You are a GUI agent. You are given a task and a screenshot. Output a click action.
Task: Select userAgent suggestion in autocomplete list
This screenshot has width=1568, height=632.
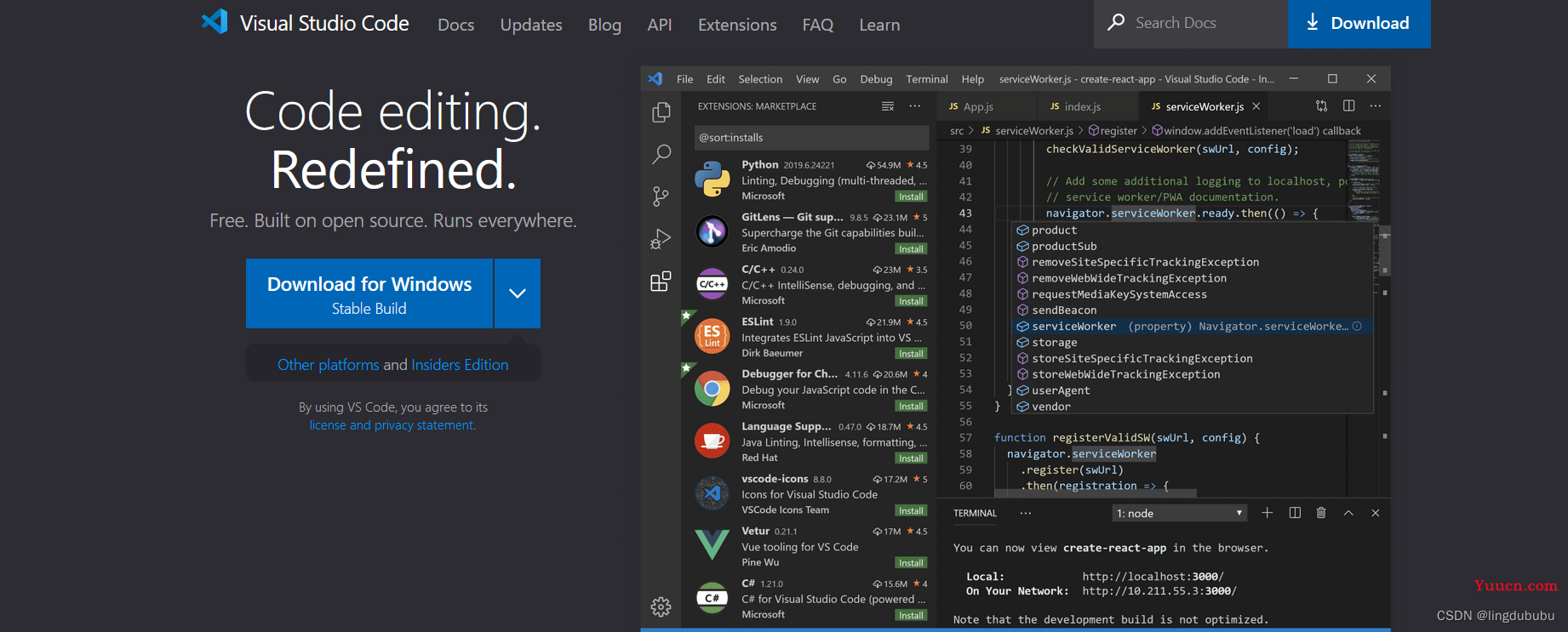click(1192, 390)
